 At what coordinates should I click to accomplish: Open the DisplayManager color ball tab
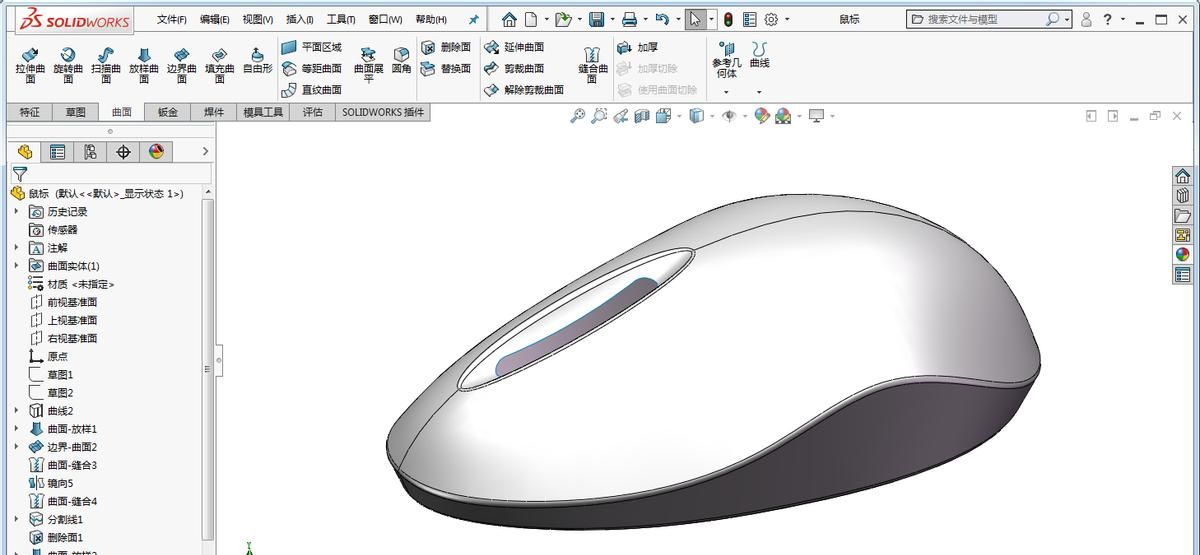[156, 152]
